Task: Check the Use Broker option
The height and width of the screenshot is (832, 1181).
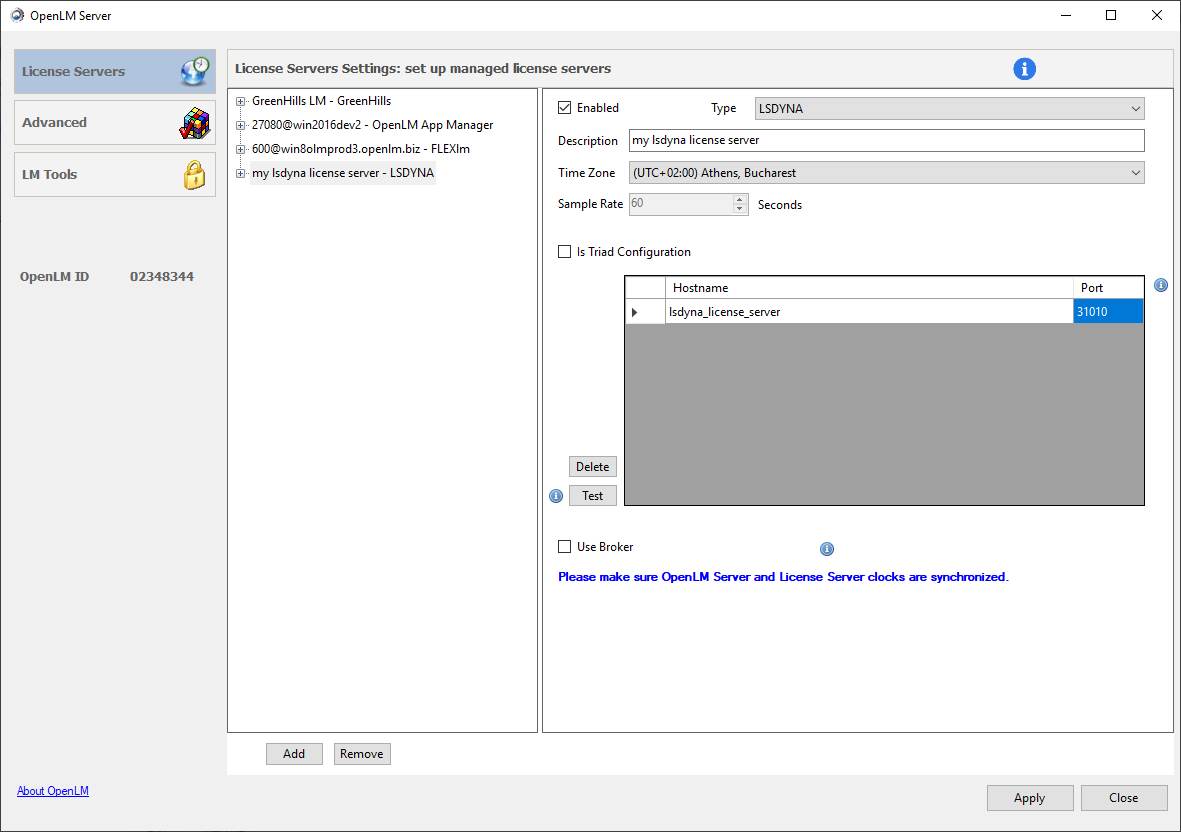Action: tap(565, 547)
